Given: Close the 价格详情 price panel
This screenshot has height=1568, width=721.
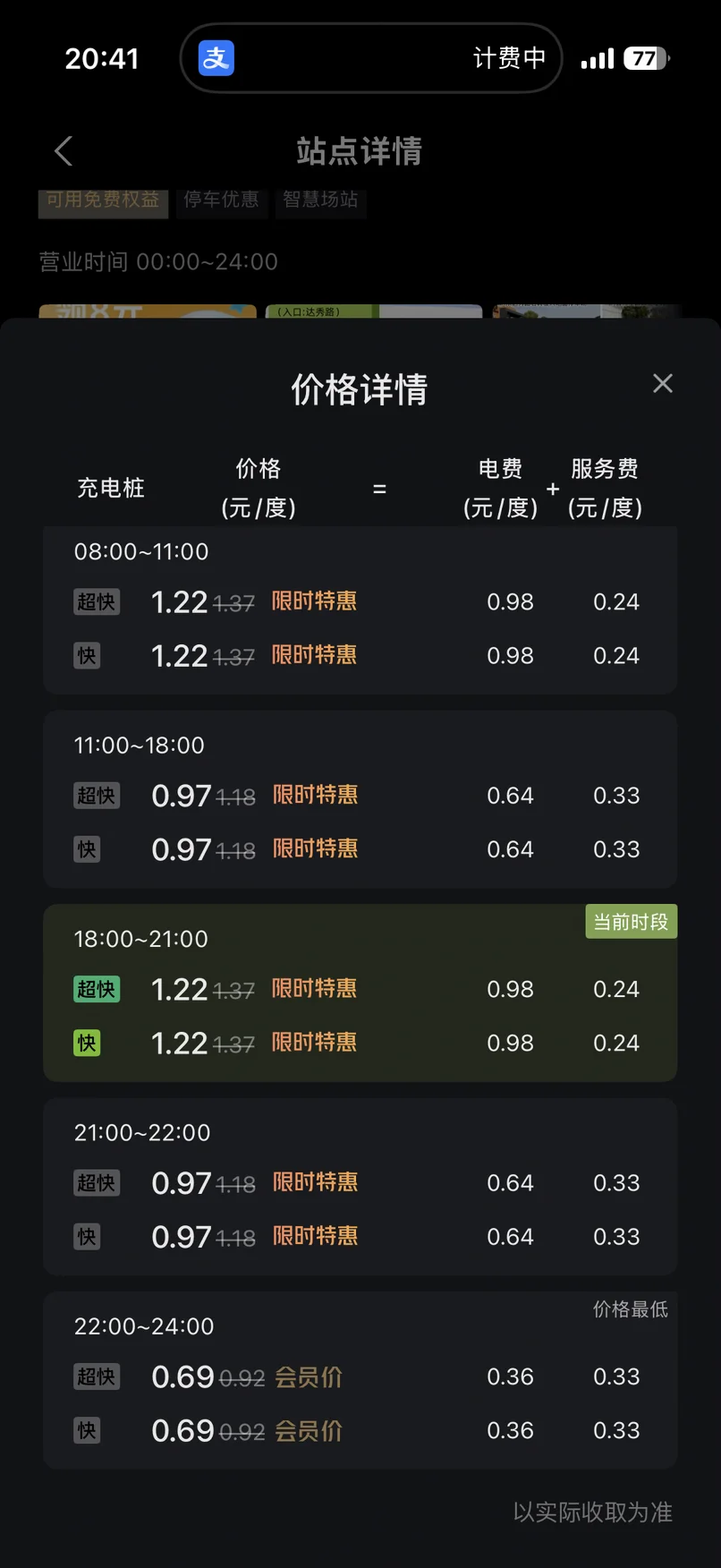Looking at the screenshot, I should pos(663,384).
